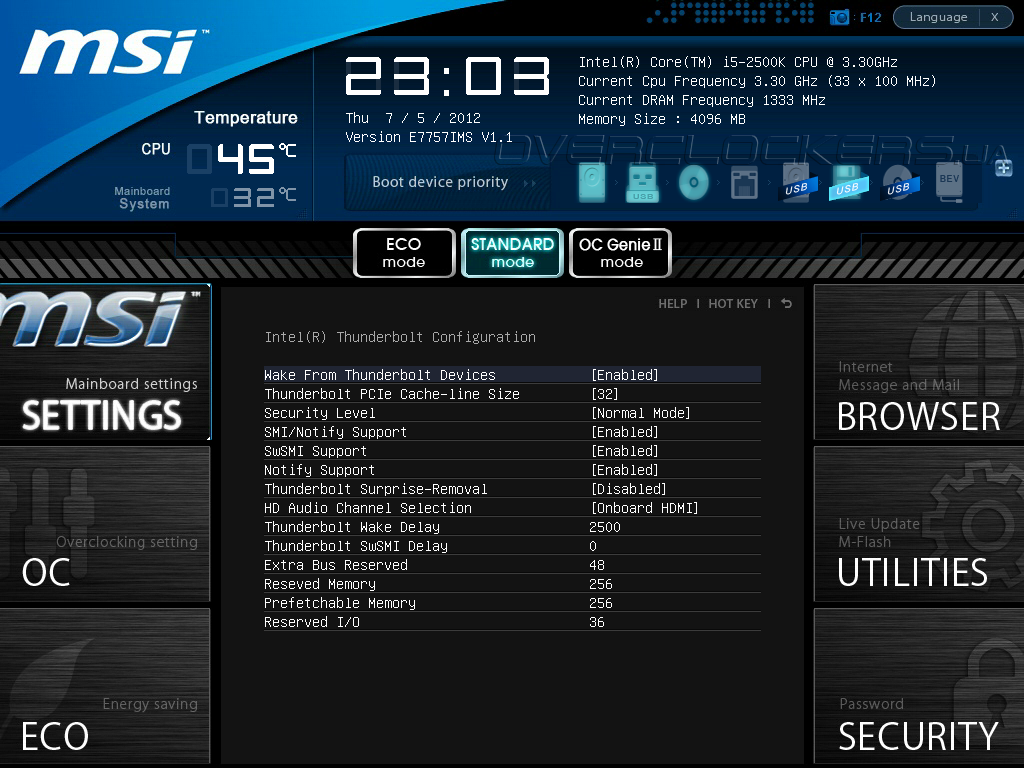Select the Reserved I/O label
Viewport: 1024px width, 768px height.
(312, 622)
